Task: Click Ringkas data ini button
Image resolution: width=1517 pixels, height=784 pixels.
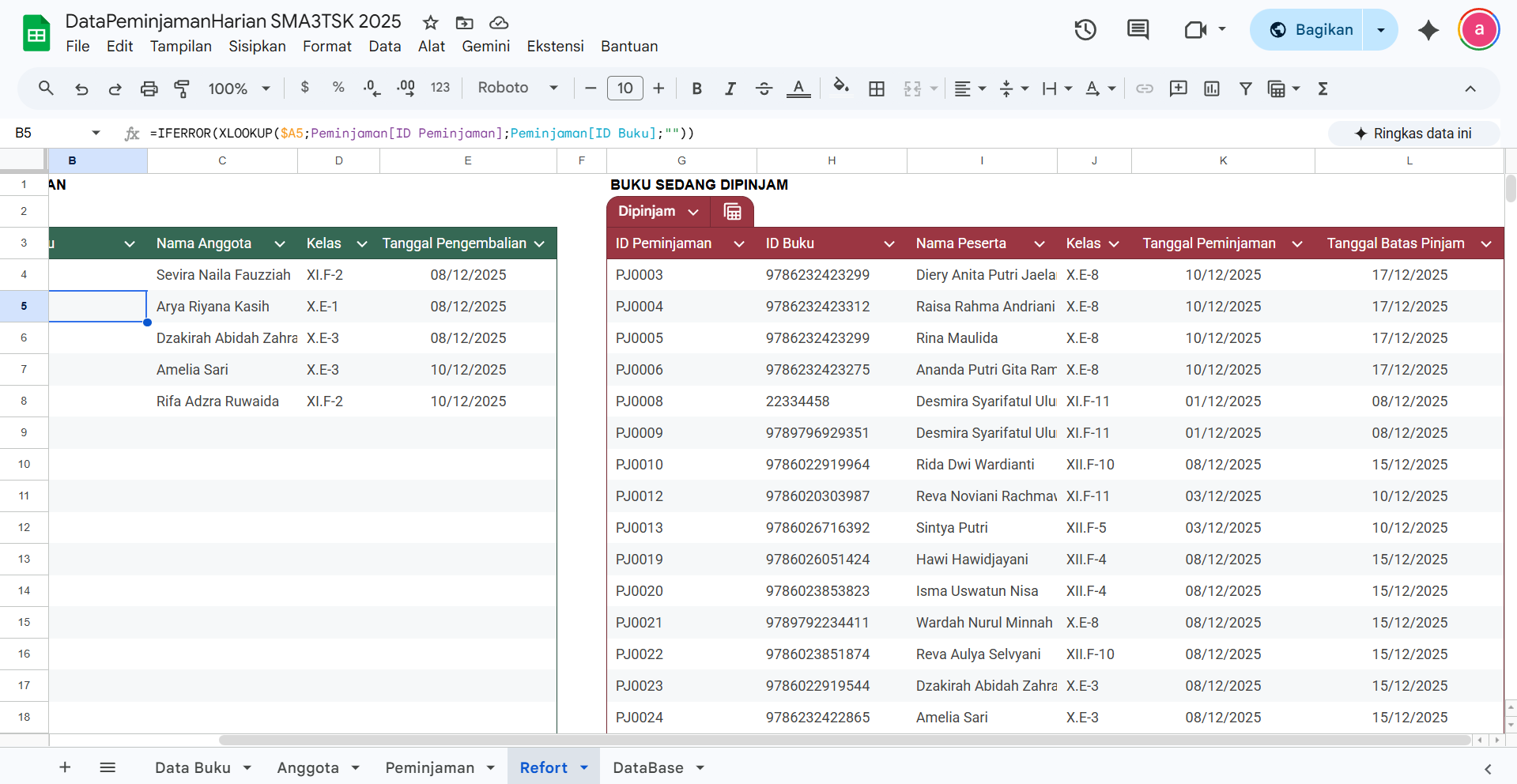Action: point(1413,134)
